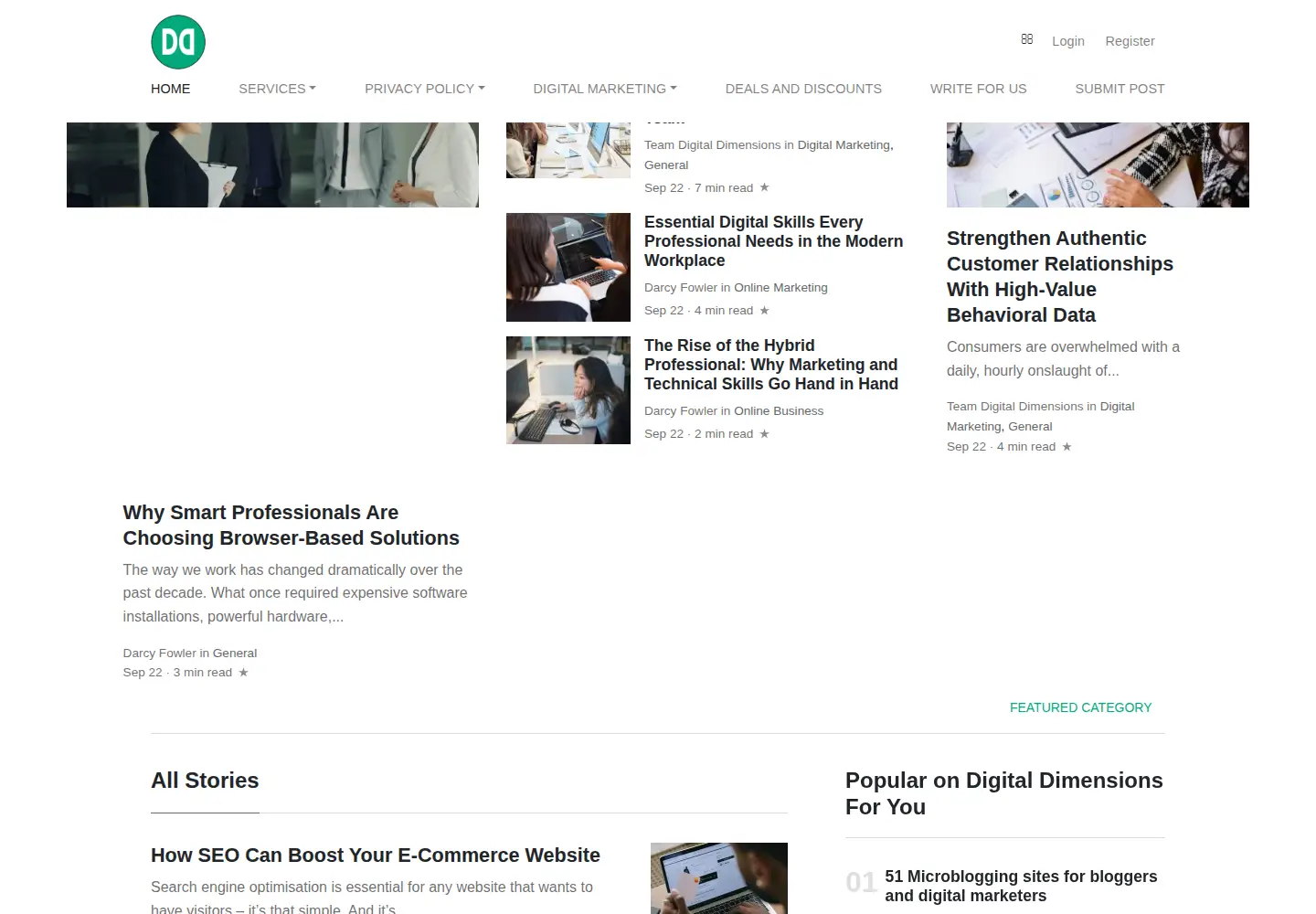1316x914 pixels.
Task: Click the 'Sep 22 · 3 min read' text
Action: coord(177,672)
